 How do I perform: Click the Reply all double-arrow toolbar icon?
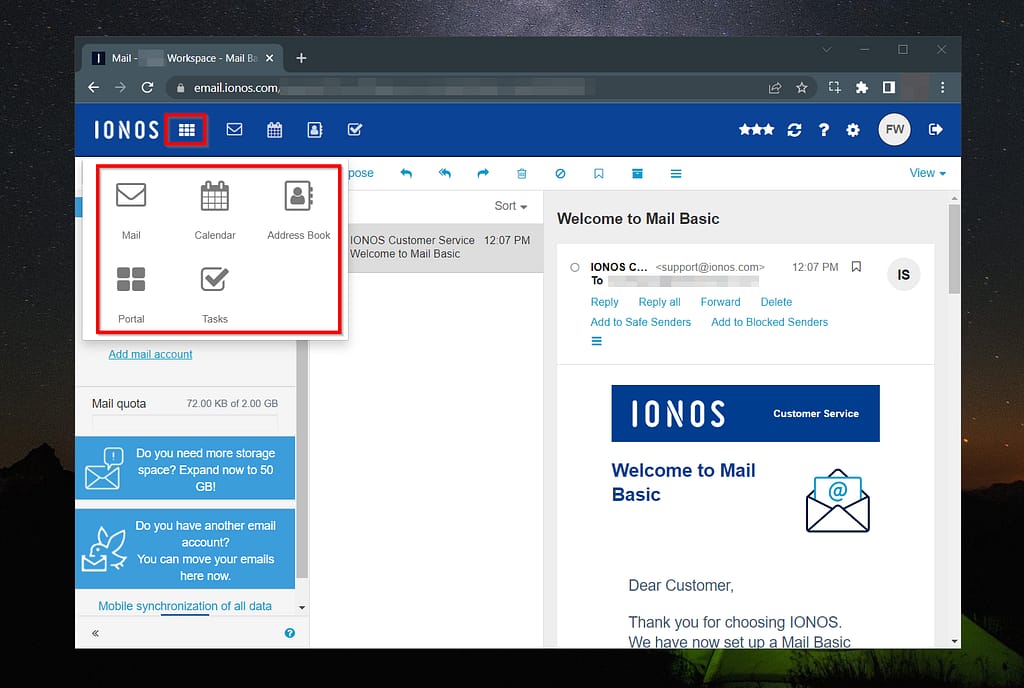coord(445,174)
